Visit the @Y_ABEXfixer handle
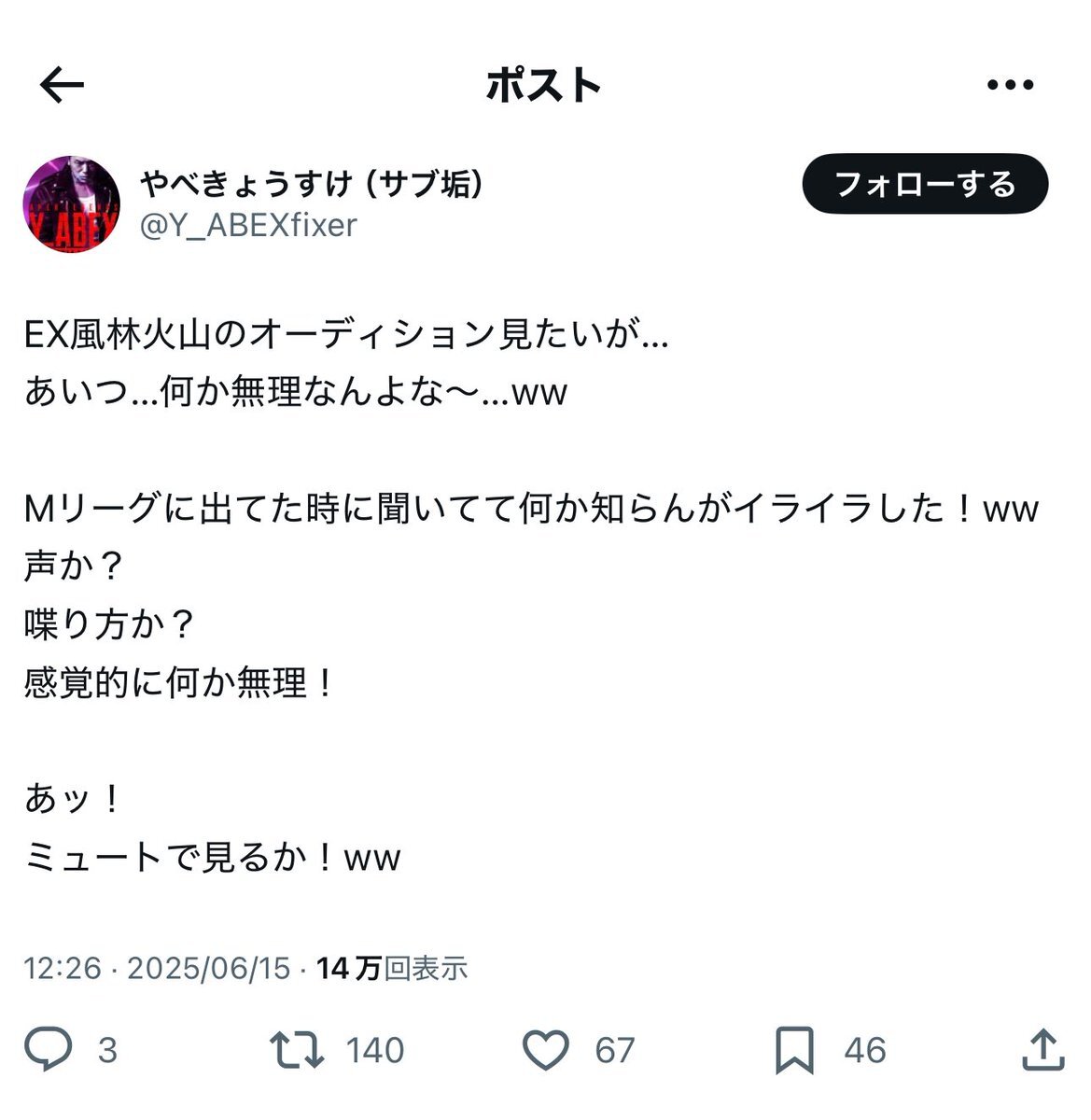Image resolution: width=1091 pixels, height=1120 pixels. [x=248, y=225]
